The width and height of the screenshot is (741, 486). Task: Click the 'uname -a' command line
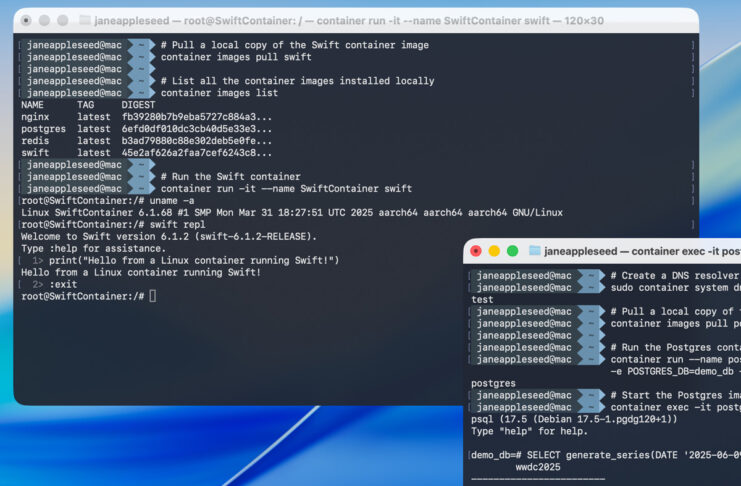(x=172, y=200)
